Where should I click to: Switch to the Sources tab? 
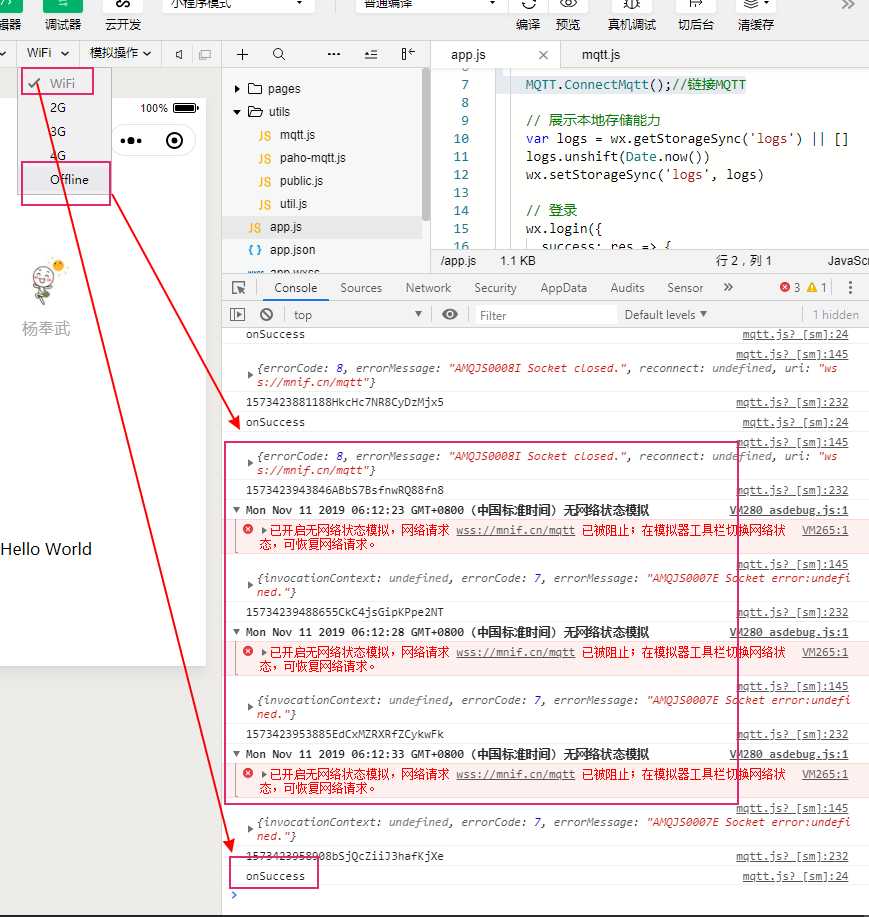pos(361,288)
